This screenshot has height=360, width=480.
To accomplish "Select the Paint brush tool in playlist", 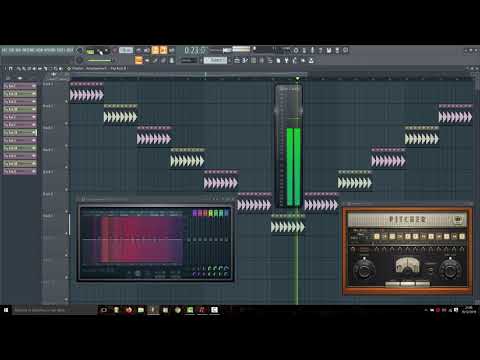I will 24,68.
